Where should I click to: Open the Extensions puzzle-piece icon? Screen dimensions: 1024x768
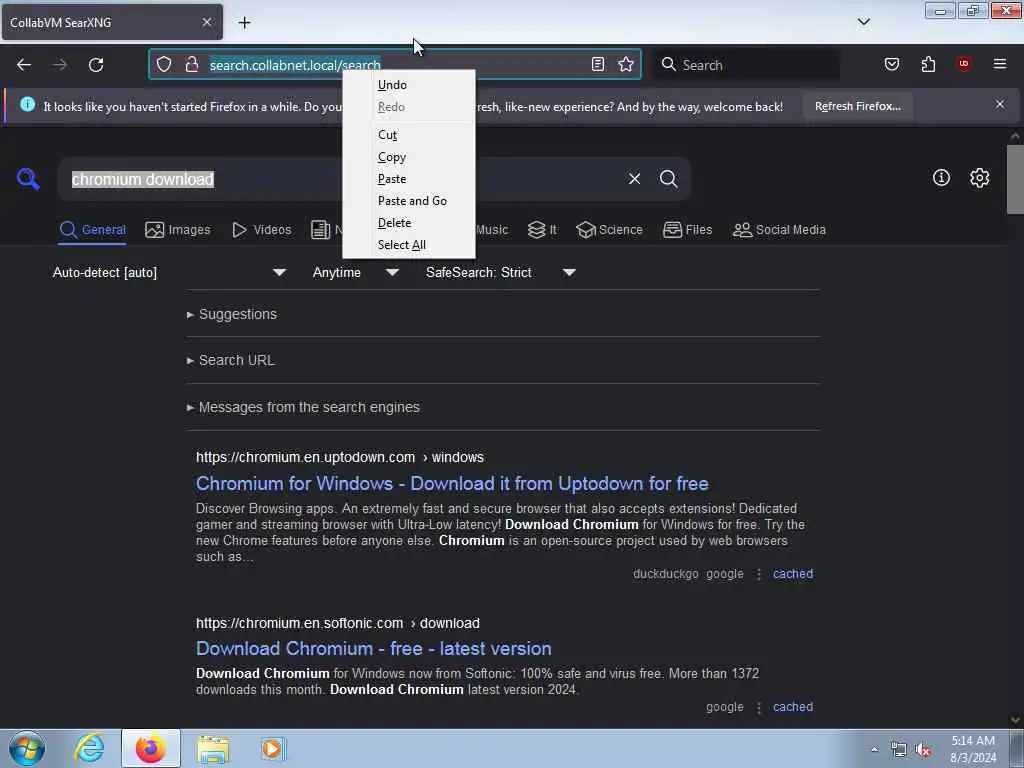point(928,64)
